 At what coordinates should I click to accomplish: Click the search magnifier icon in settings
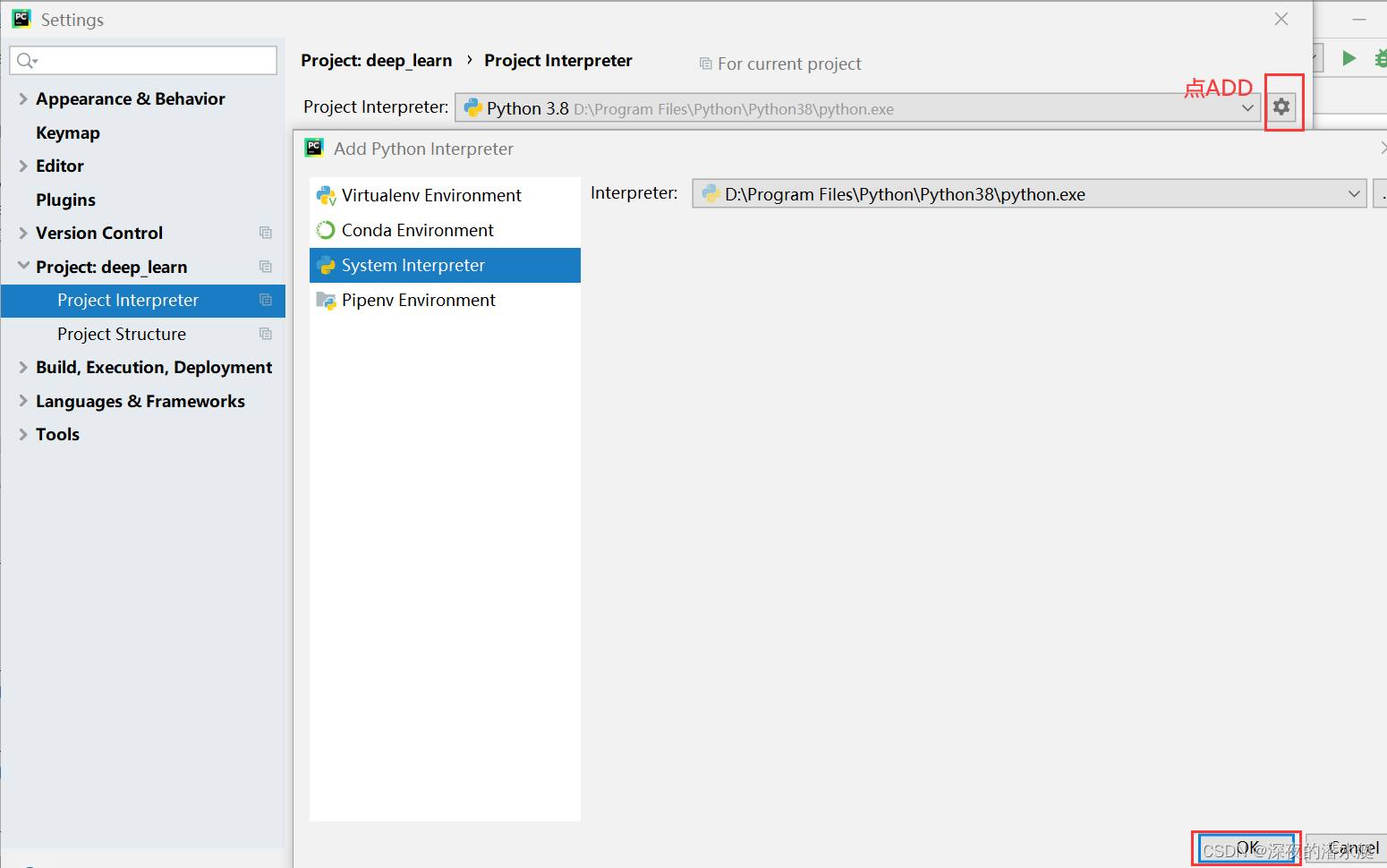26,60
